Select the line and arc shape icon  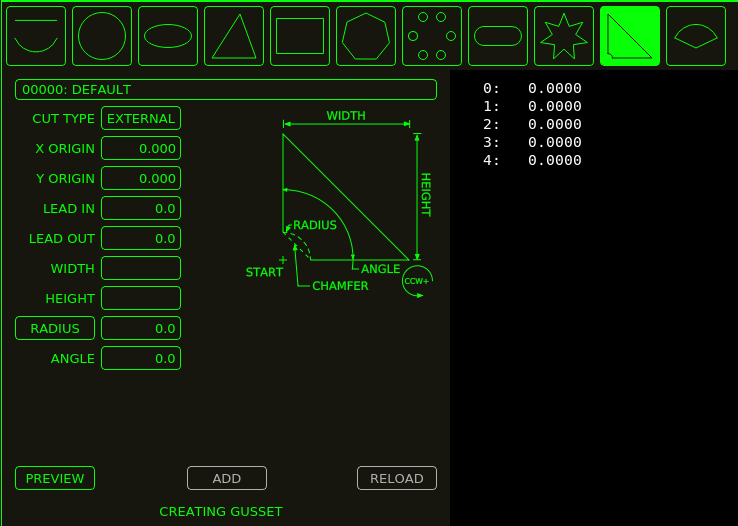pos(36,36)
